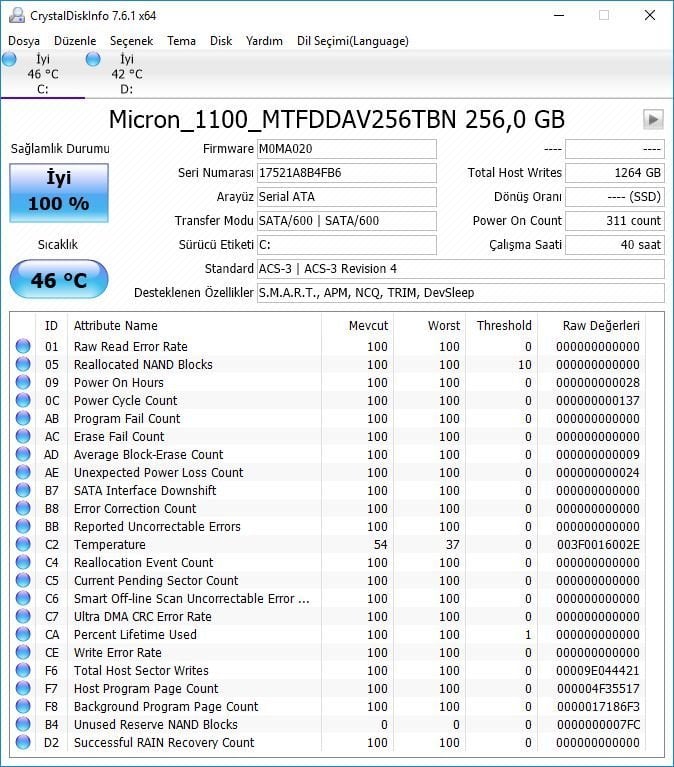
Task: Open the Dil Seçimi(Language) menu
Action: [353, 41]
